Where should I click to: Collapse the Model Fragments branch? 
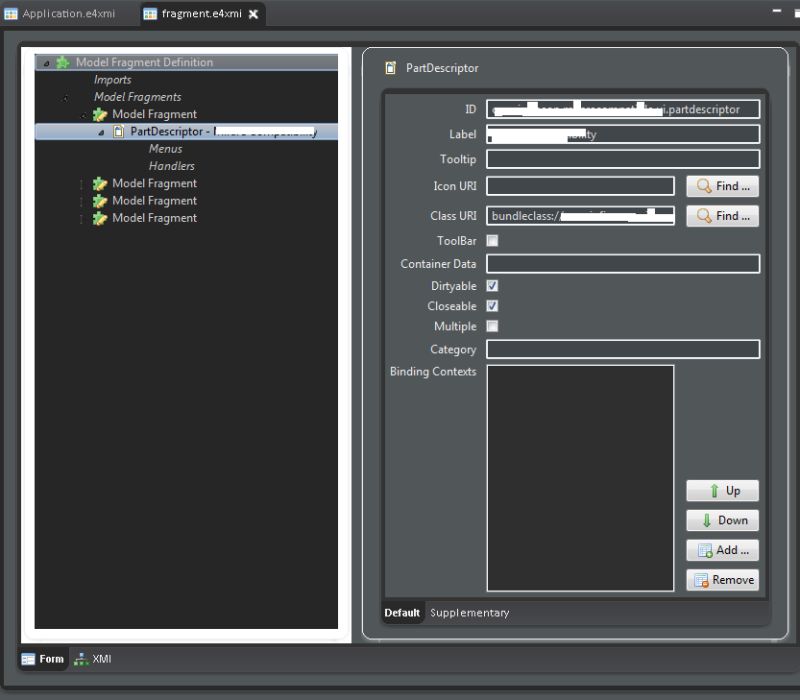(64, 96)
